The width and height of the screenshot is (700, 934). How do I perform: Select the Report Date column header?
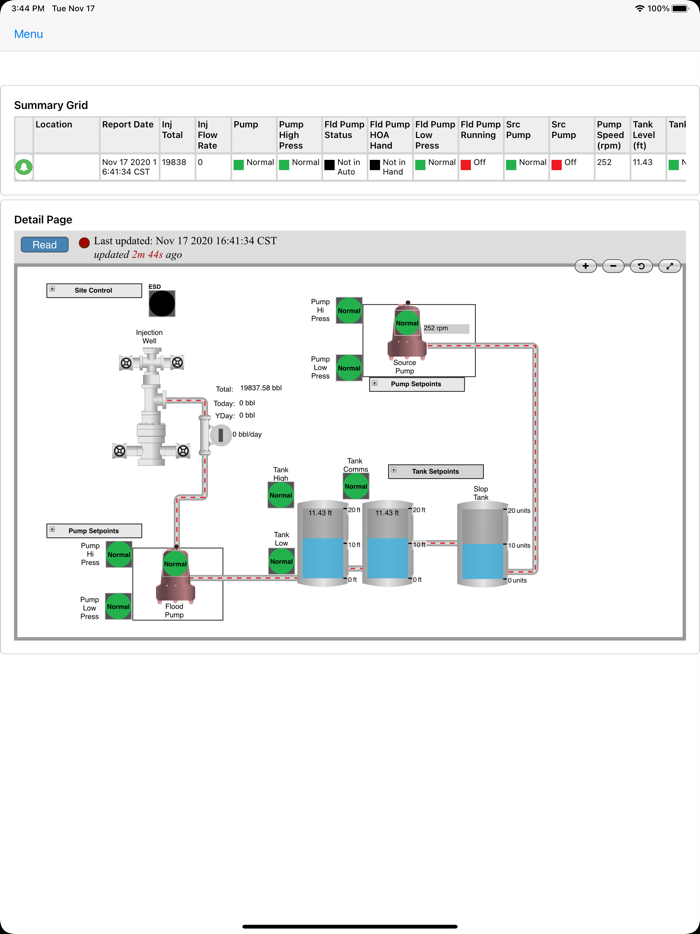pos(129,135)
